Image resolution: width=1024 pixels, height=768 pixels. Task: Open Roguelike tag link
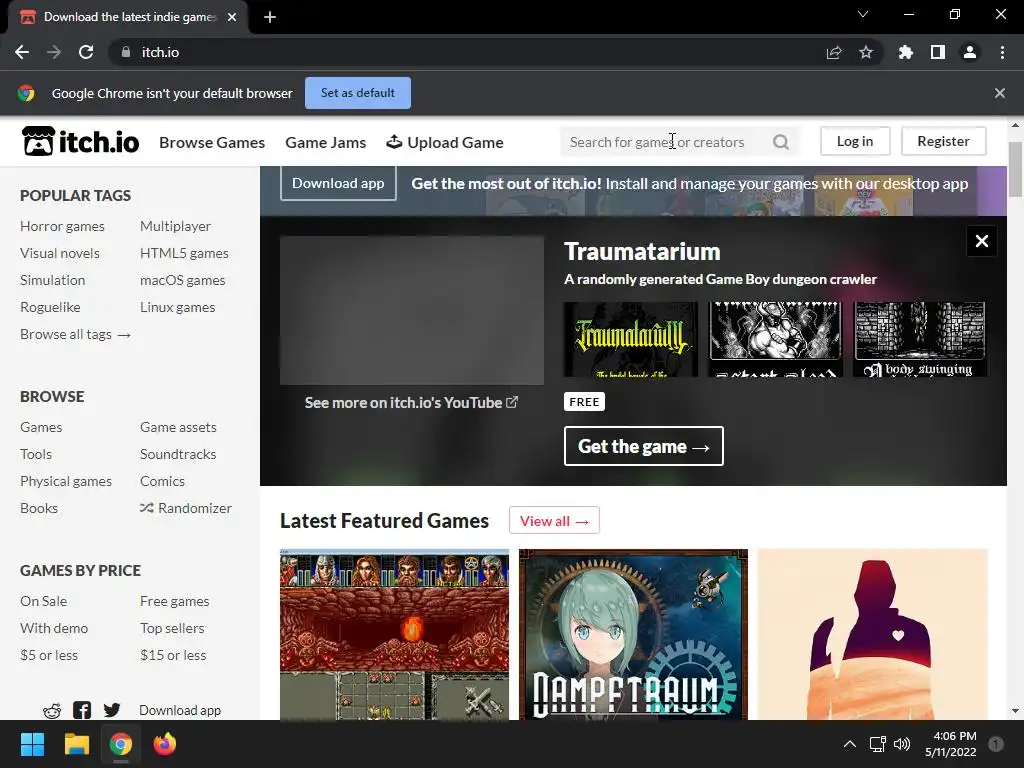[50, 307]
